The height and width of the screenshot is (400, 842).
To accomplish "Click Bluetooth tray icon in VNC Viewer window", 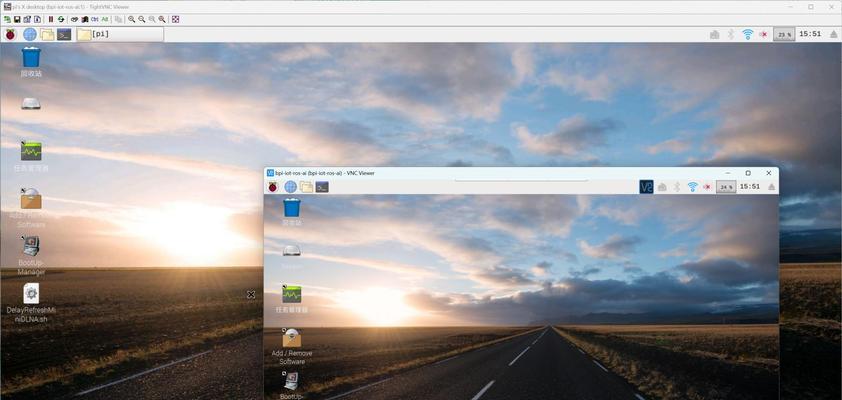I will click(677, 187).
